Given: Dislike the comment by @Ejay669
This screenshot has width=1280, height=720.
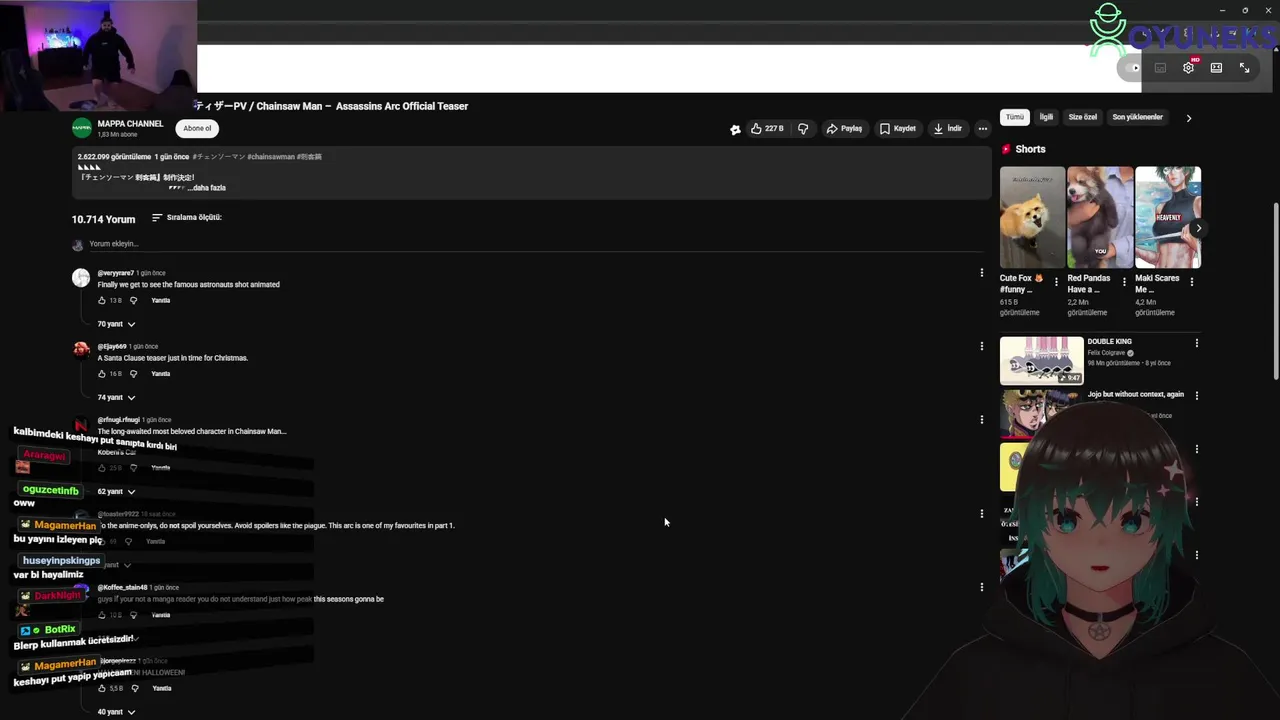Looking at the screenshot, I should click(x=134, y=374).
